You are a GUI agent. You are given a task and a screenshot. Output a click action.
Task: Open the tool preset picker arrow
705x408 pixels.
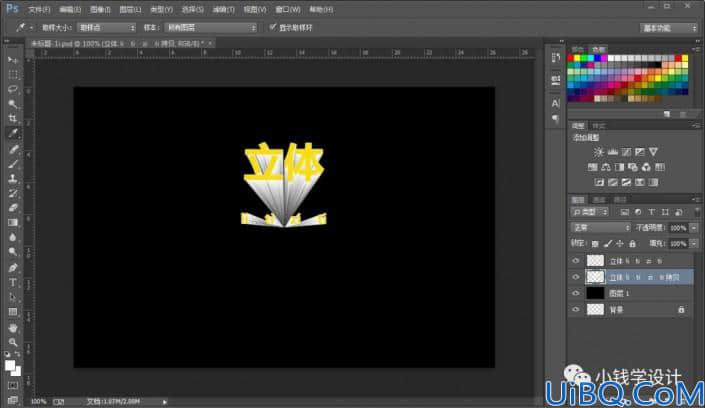point(31,28)
